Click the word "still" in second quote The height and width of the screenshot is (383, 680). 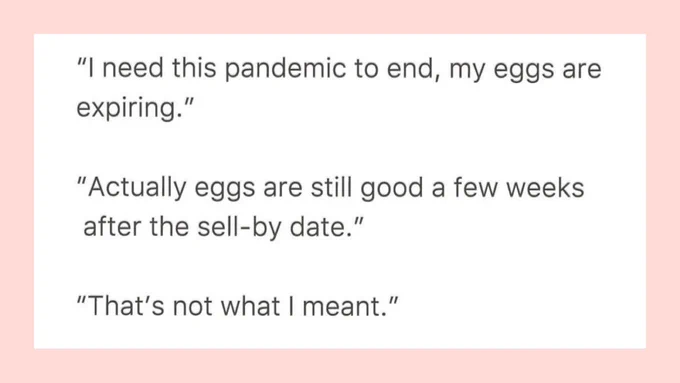[331, 188]
